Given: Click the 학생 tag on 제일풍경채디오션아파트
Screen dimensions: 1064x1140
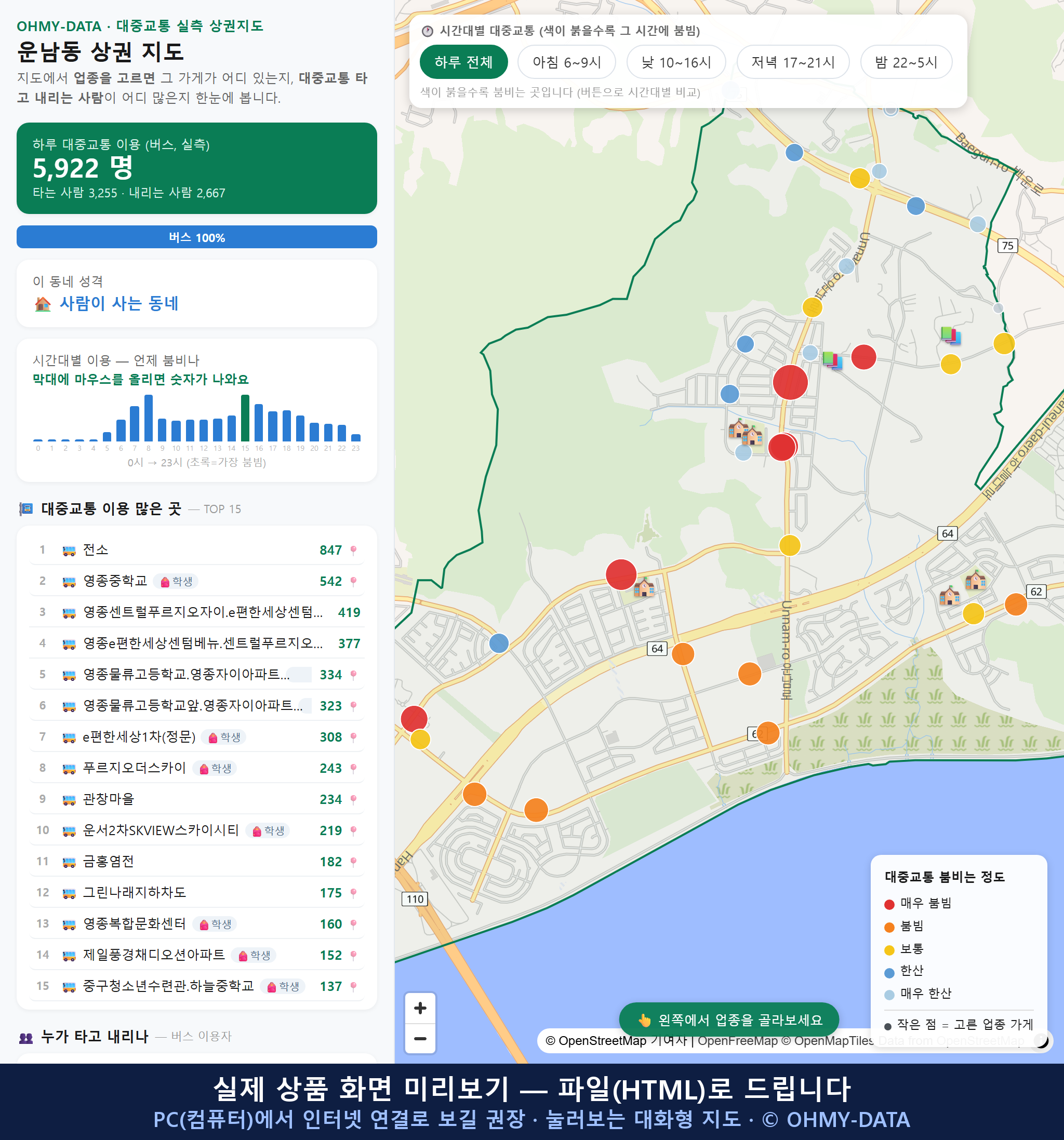Looking at the screenshot, I should pyautogui.click(x=254, y=955).
